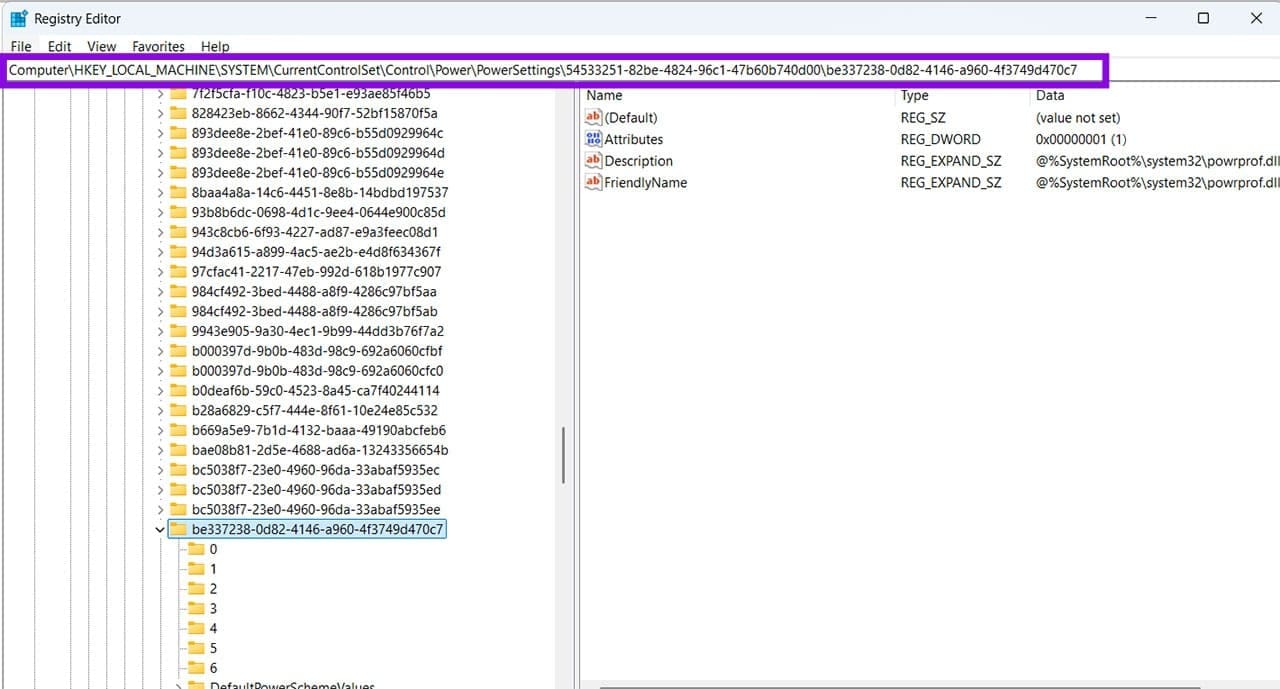Image resolution: width=1280 pixels, height=689 pixels.
Task: Click folder icon of key bc5038f7 ending 35ed
Action: (x=178, y=489)
